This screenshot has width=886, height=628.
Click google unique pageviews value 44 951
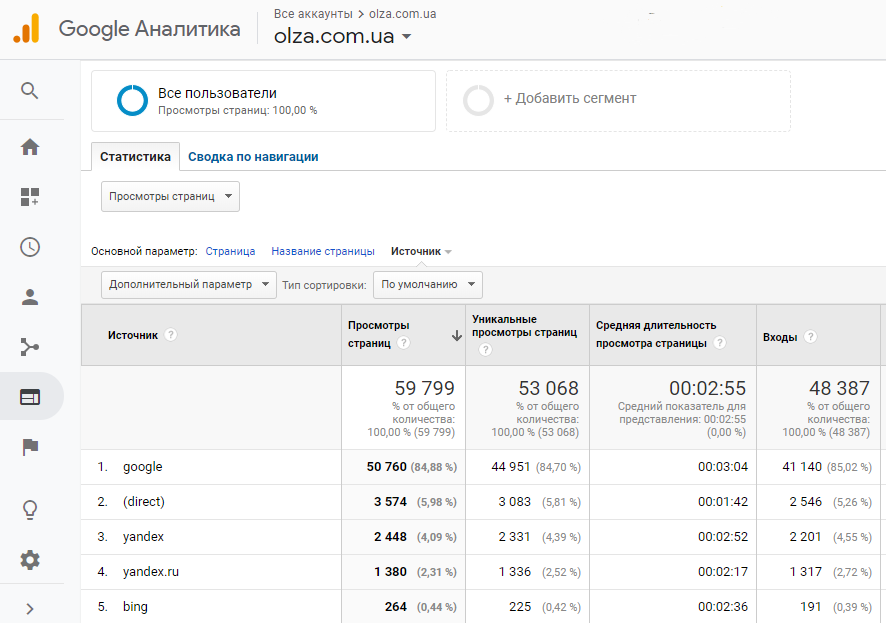point(511,467)
